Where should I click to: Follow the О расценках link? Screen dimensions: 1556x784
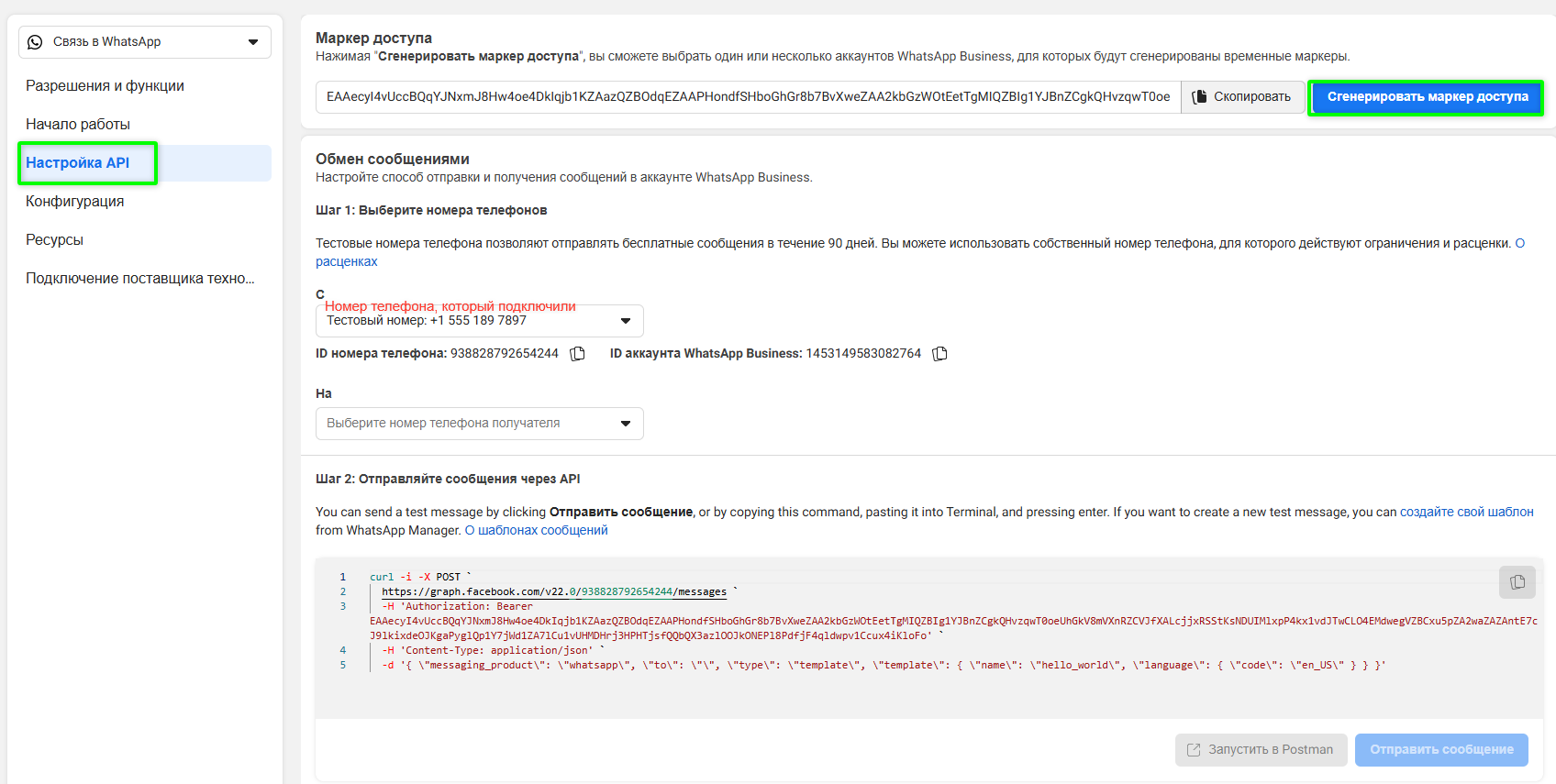coord(347,262)
